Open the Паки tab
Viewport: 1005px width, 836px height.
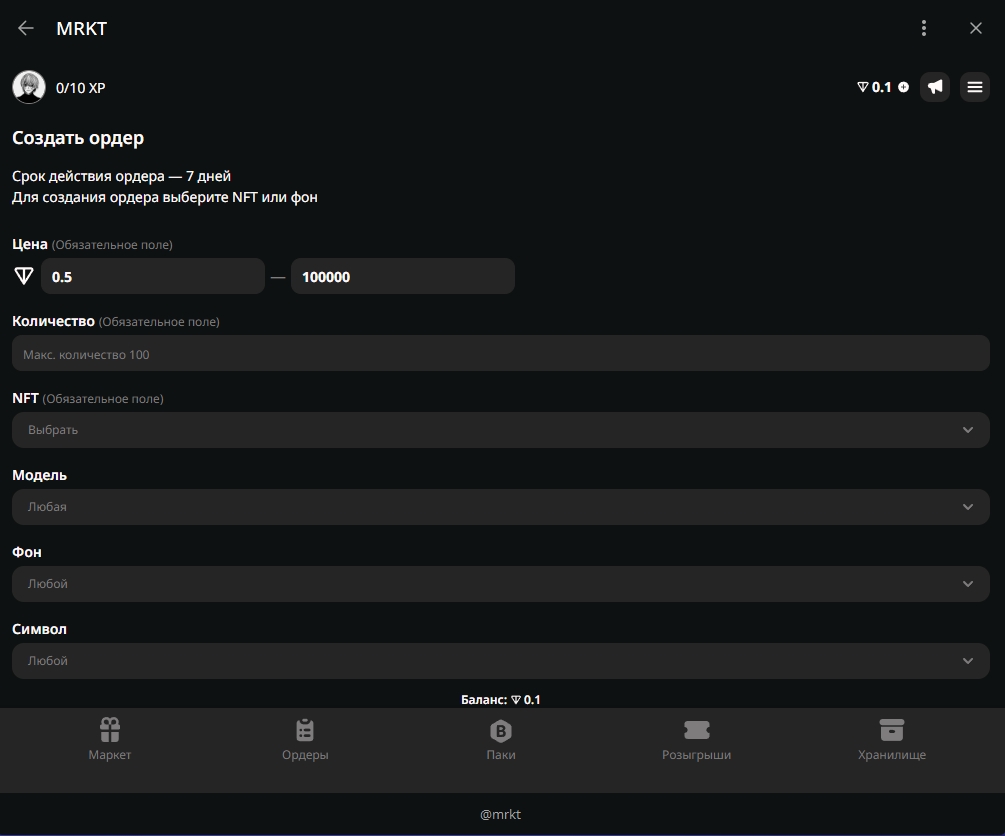pos(501,740)
